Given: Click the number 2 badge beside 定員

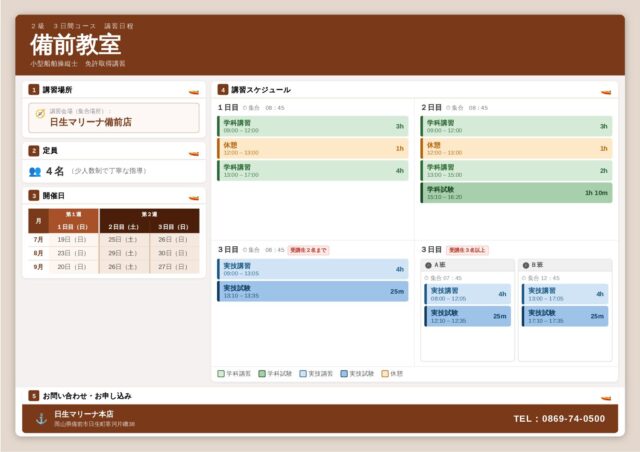Looking at the screenshot, I should 33,151.
